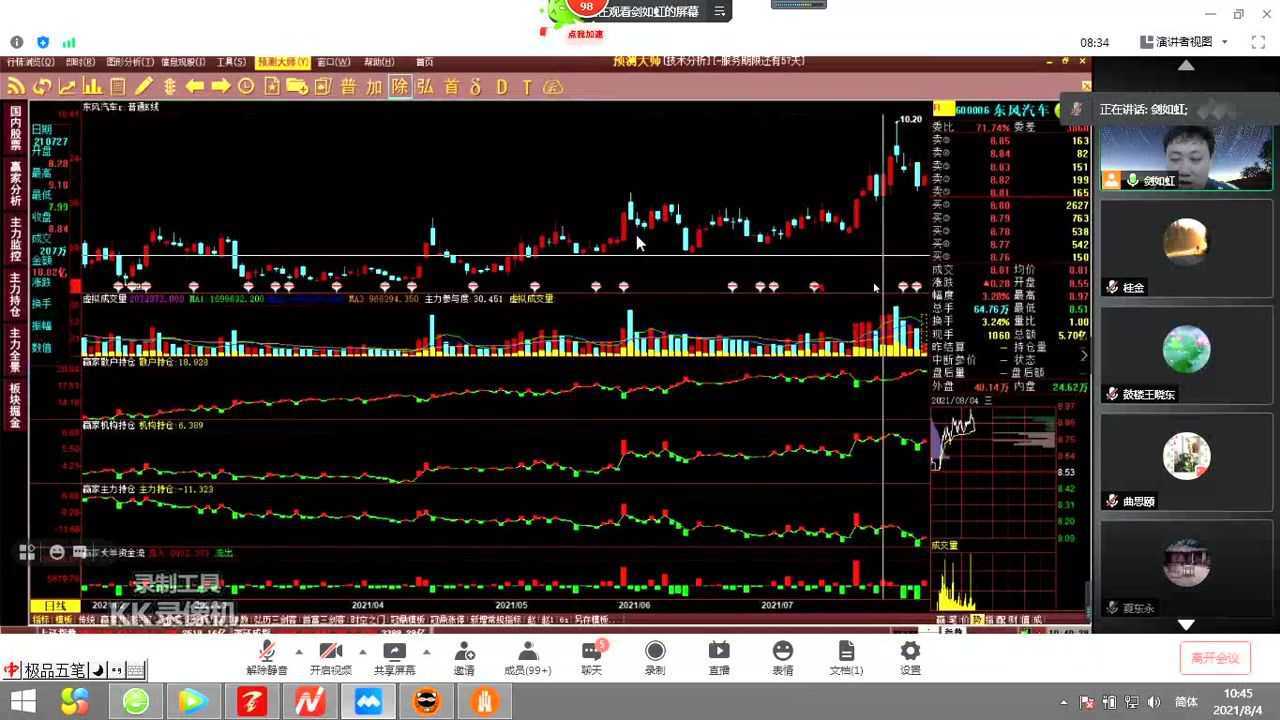The image size is (1280, 720).
Task: Open the 文档(1) documents button
Action: tap(846, 659)
